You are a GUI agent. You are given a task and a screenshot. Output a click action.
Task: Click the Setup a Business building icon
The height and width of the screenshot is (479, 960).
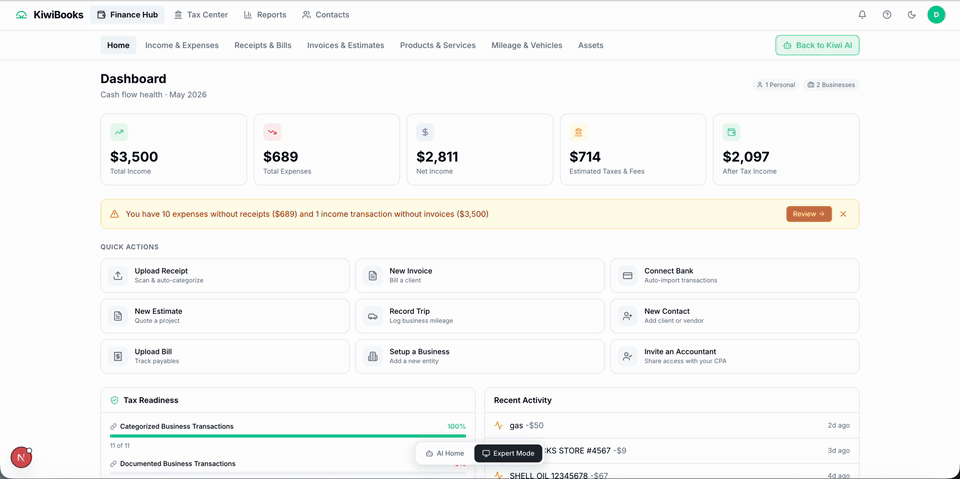tap(373, 356)
